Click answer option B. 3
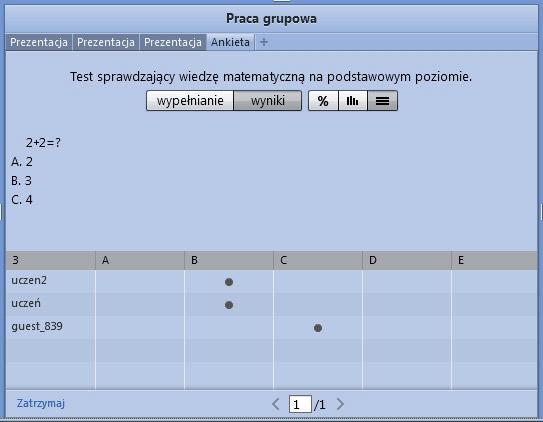 tap(21, 181)
